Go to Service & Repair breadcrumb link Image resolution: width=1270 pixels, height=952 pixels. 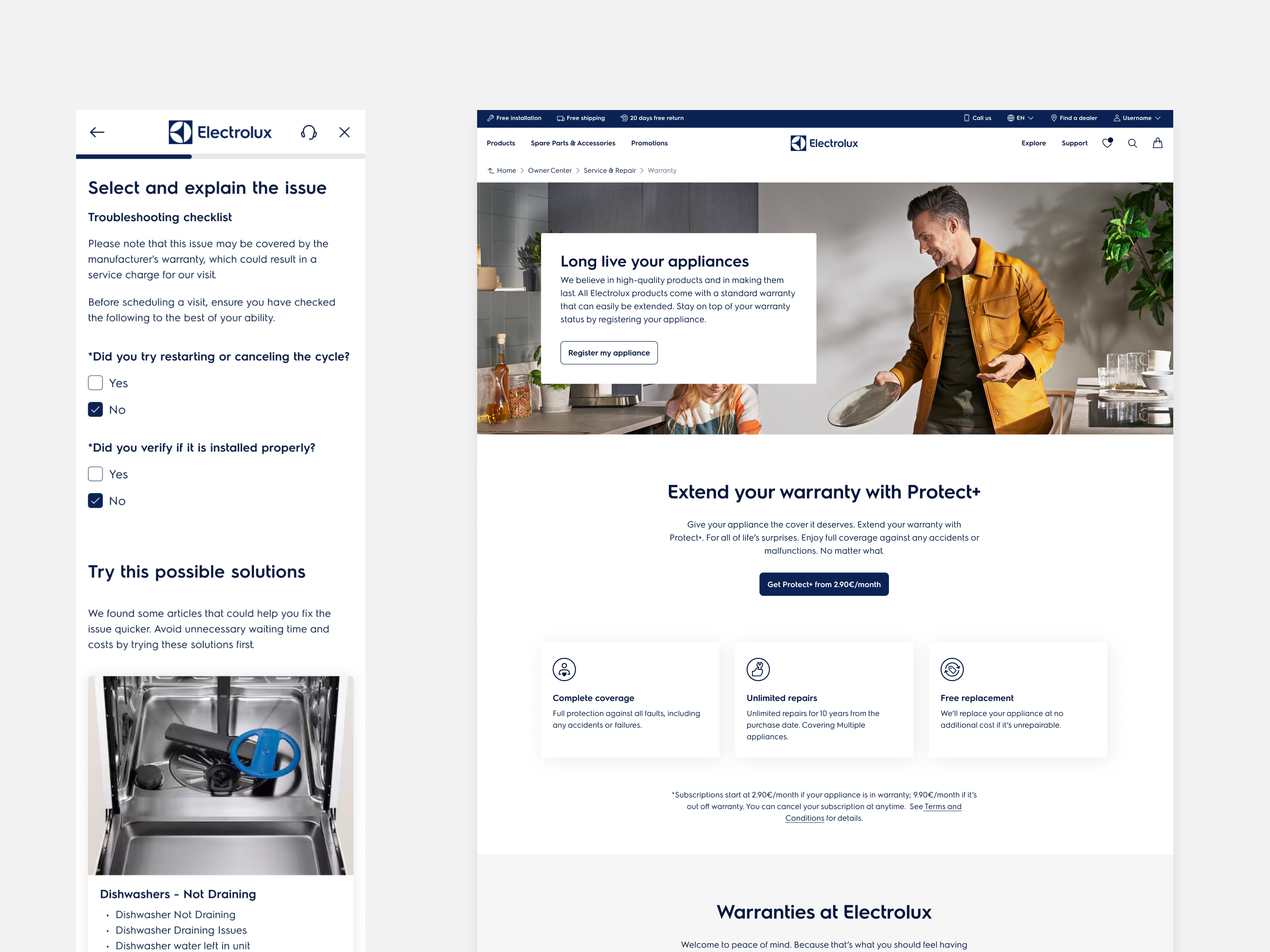[x=610, y=170]
